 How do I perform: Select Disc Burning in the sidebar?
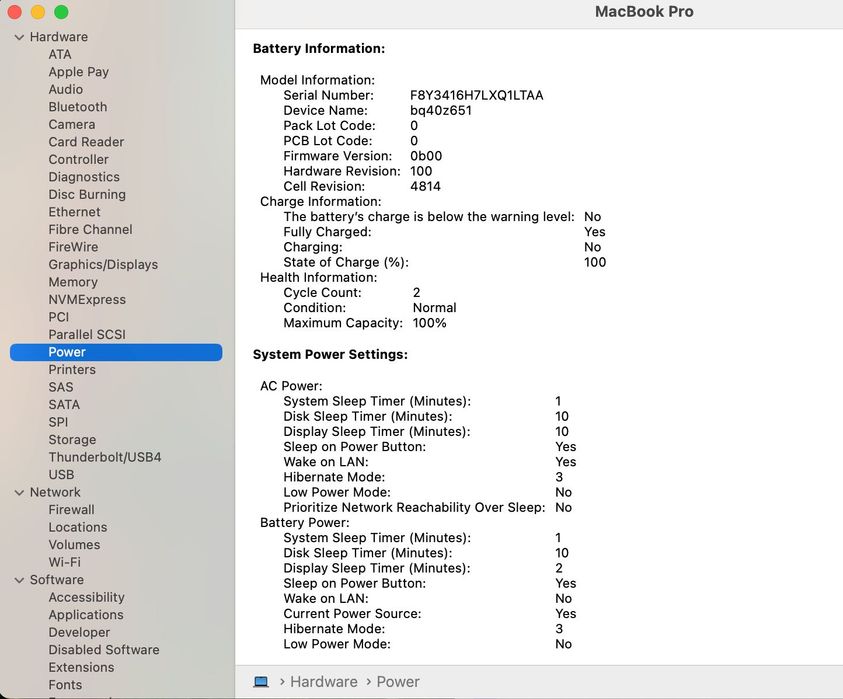pos(87,195)
